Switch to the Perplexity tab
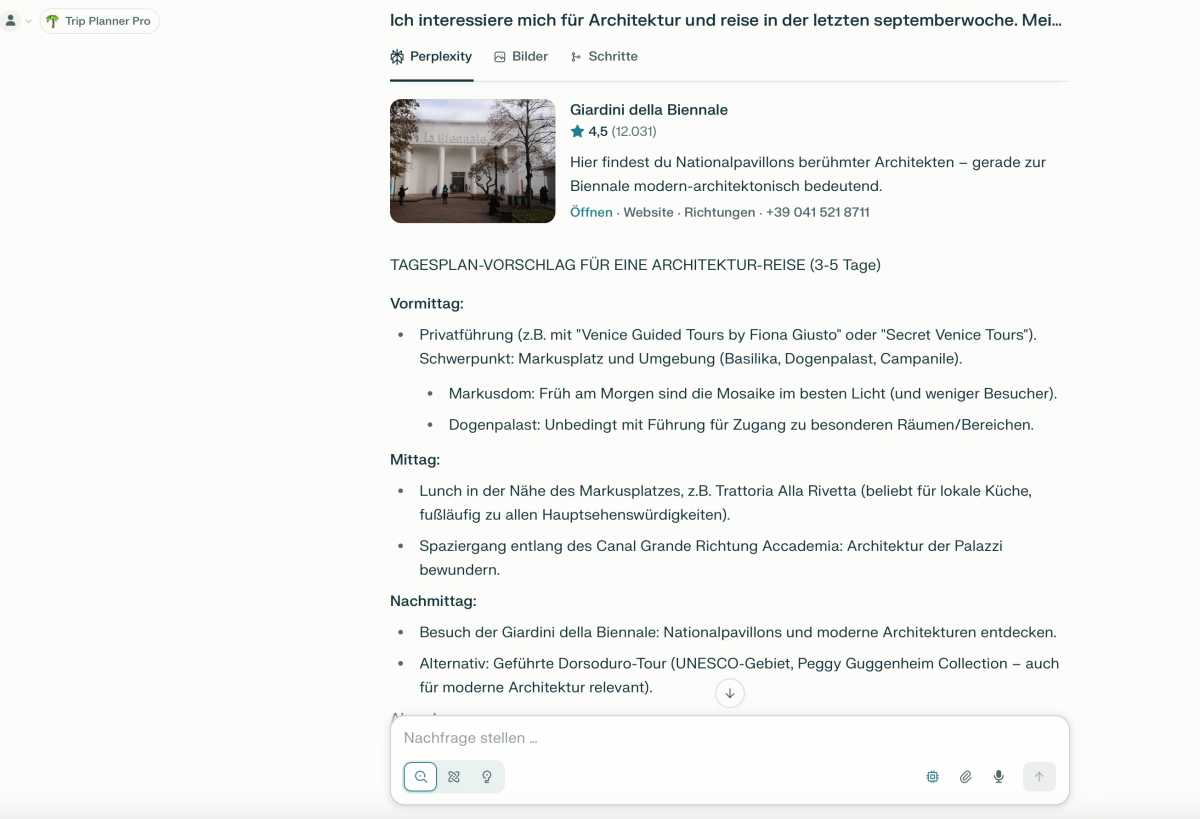The width and height of the screenshot is (1200, 819). 431,57
